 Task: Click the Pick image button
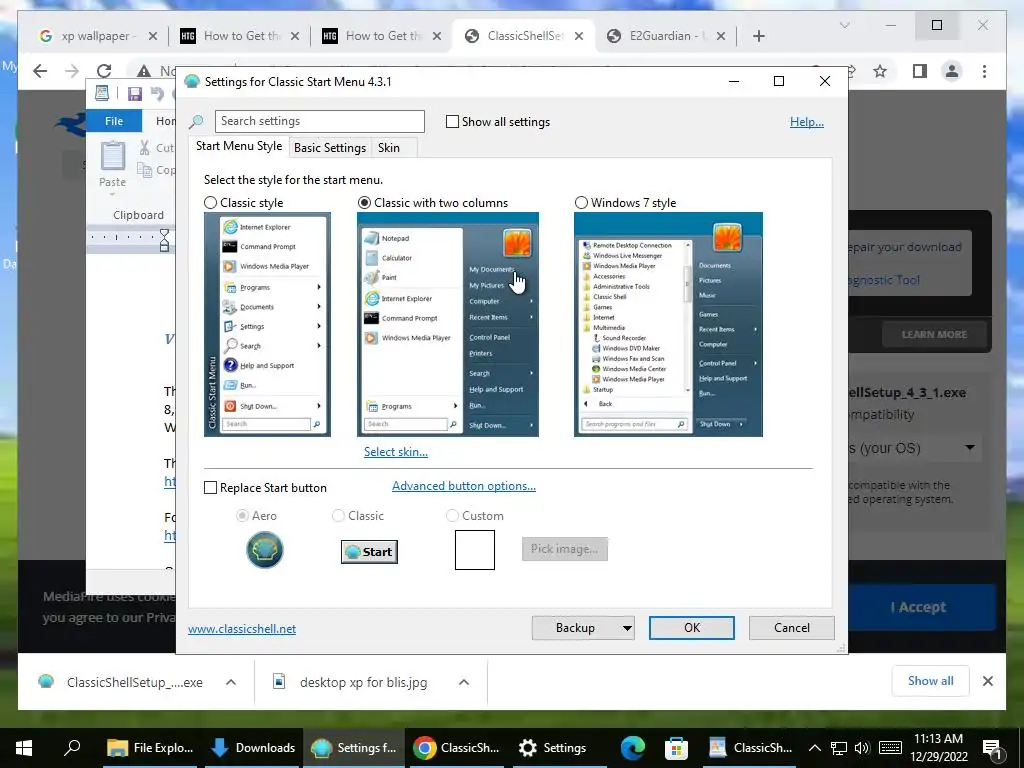click(565, 549)
